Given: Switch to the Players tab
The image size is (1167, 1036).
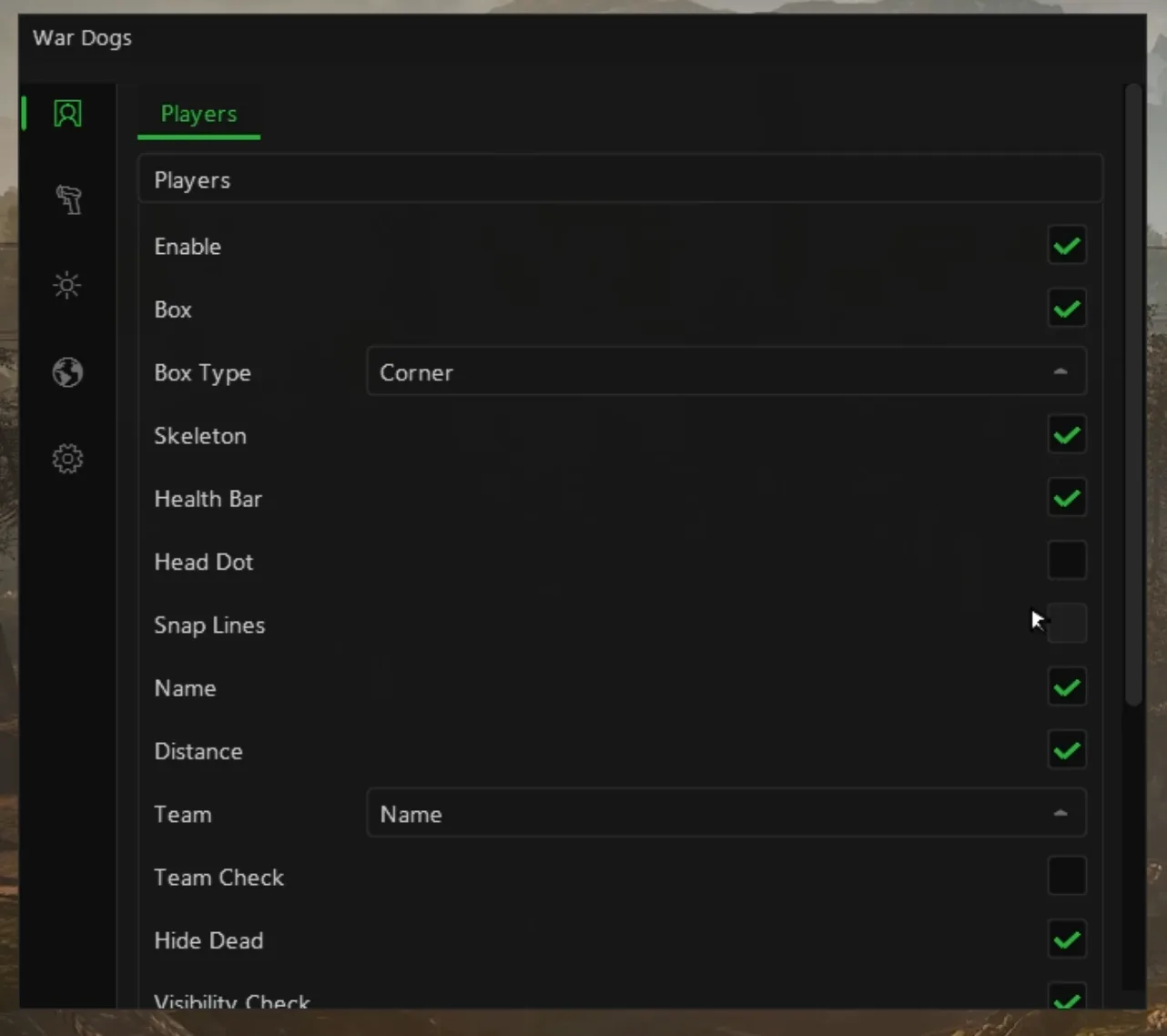Looking at the screenshot, I should [198, 115].
